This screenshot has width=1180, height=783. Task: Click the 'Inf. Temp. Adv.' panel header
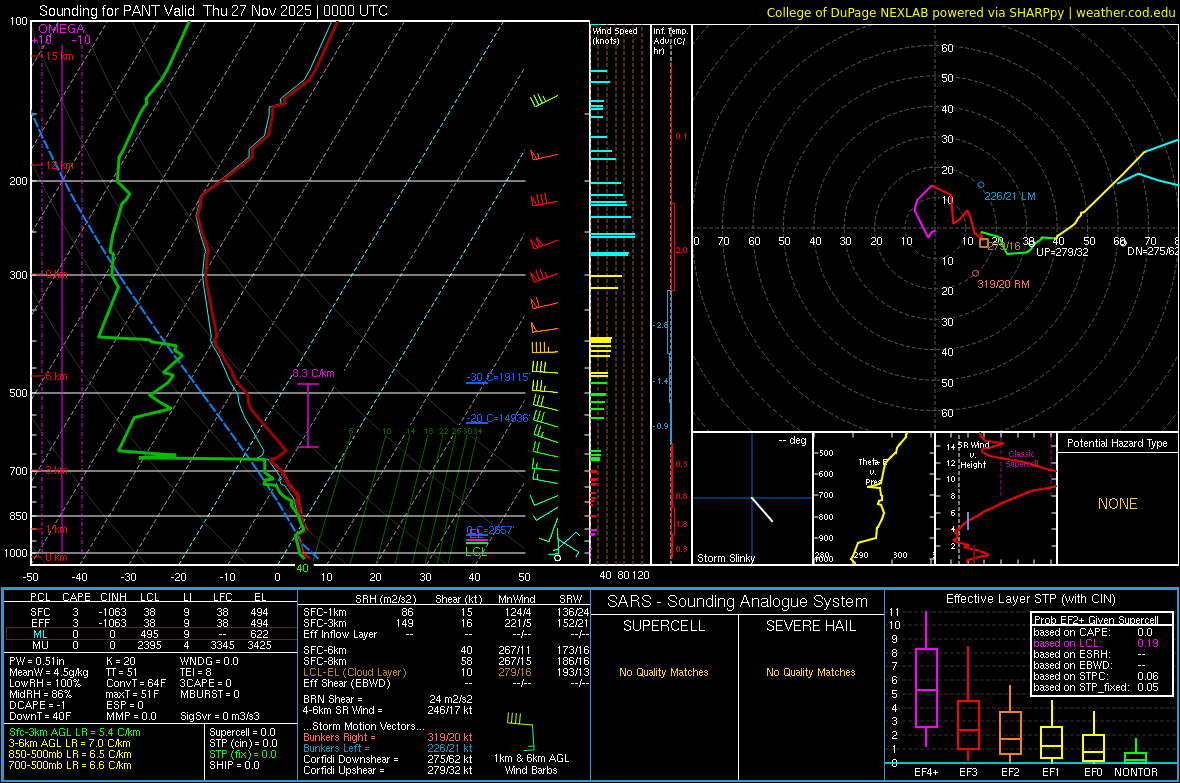(x=670, y=41)
